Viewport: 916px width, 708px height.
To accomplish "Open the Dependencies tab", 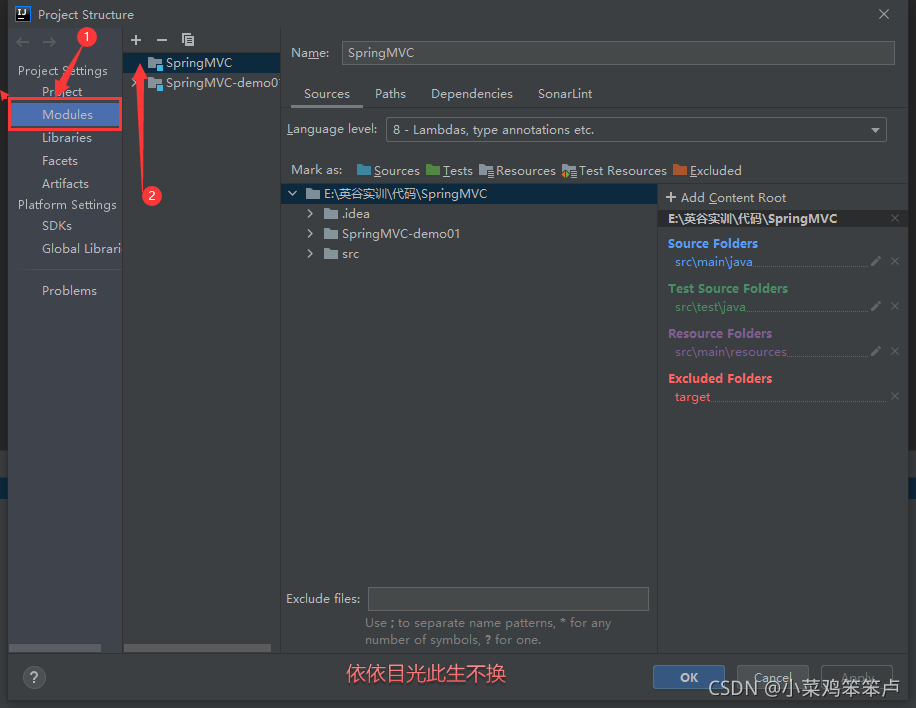I will point(471,93).
